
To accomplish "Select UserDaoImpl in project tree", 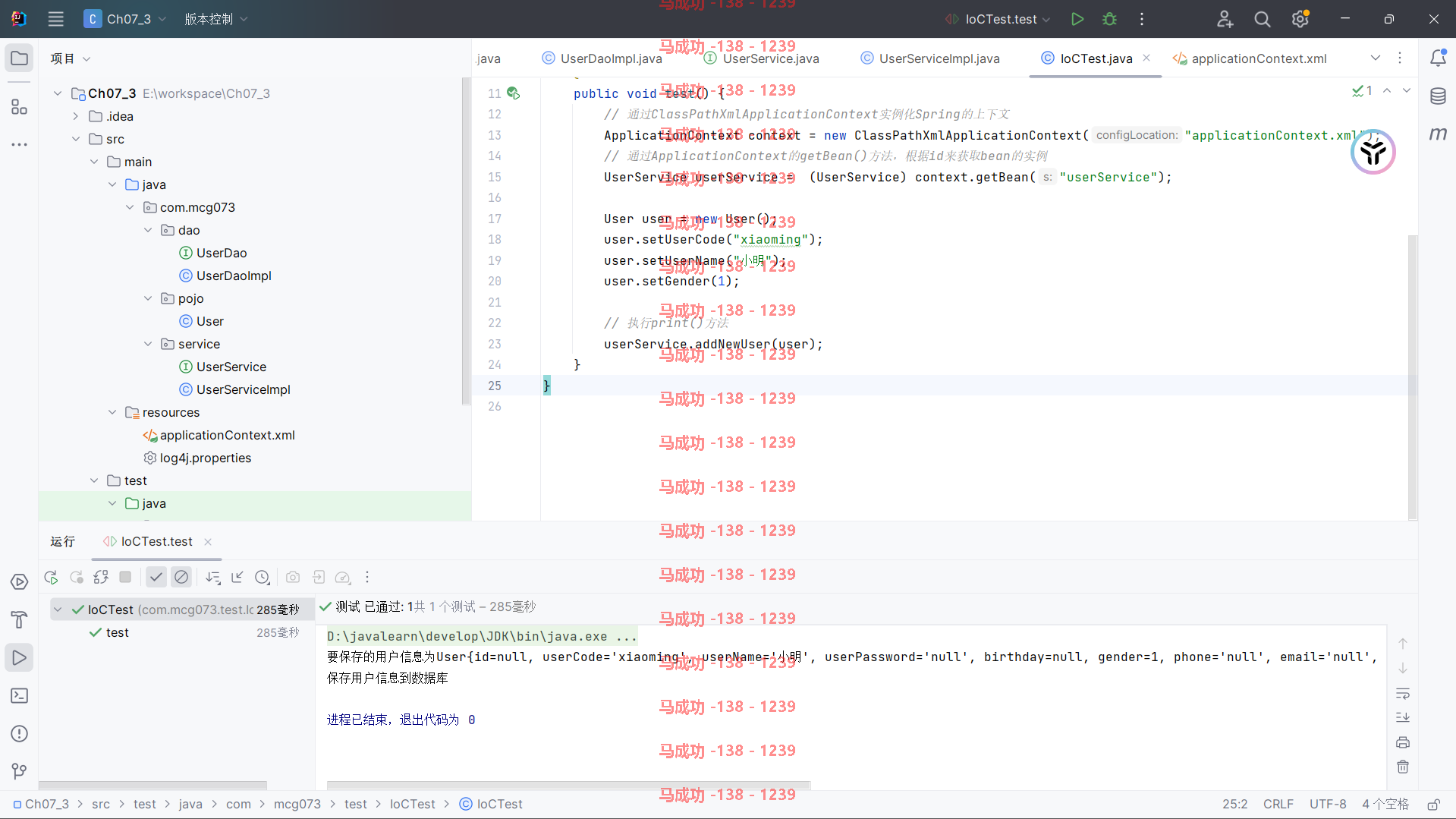I will (x=234, y=276).
